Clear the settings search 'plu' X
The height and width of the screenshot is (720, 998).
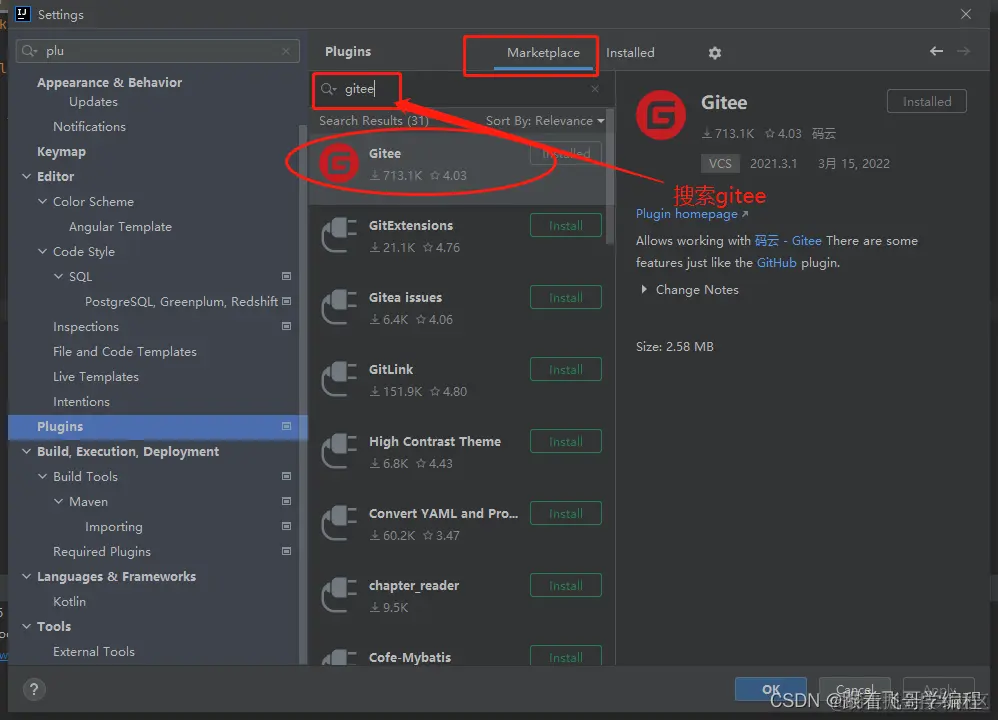tap(286, 51)
